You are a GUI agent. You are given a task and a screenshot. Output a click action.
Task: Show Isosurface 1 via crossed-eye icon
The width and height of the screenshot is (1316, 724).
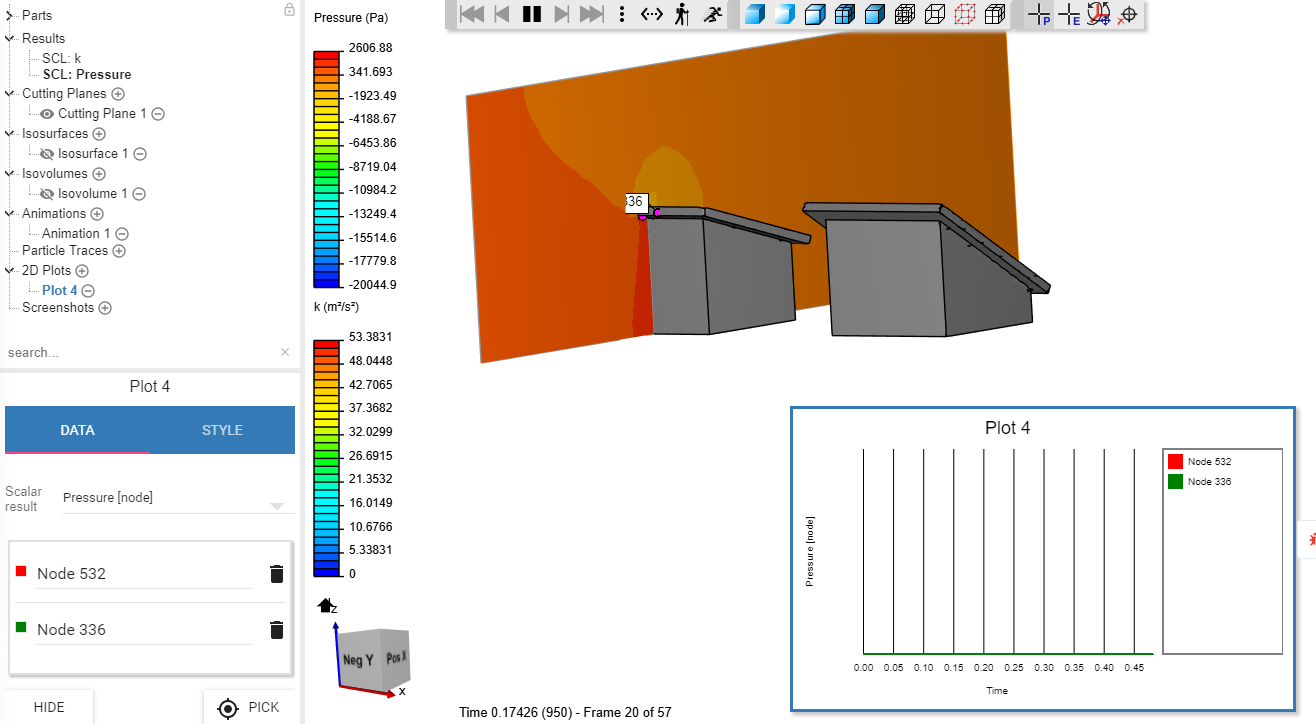point(47,154)
